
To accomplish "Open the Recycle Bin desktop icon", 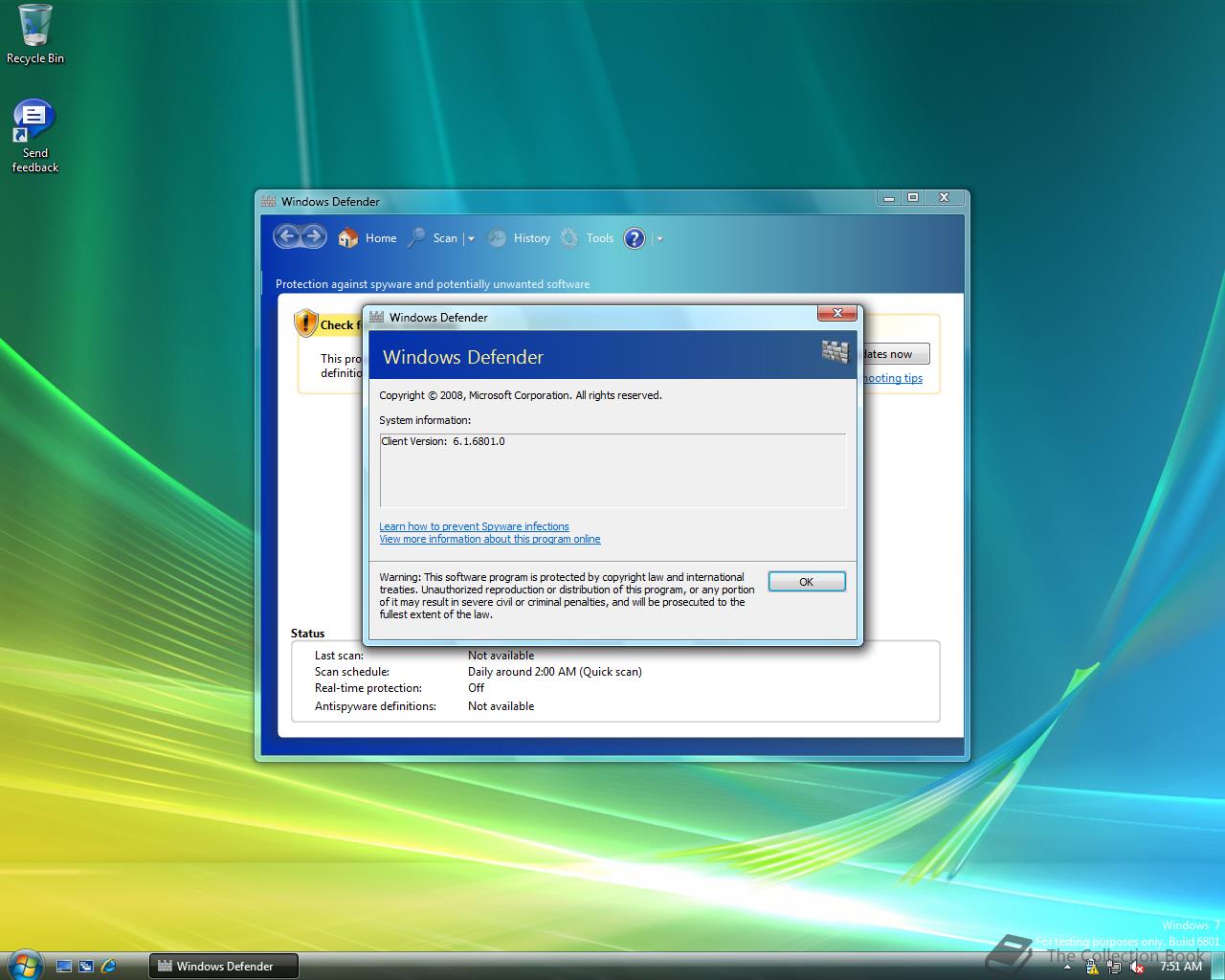I will point(34,34).
